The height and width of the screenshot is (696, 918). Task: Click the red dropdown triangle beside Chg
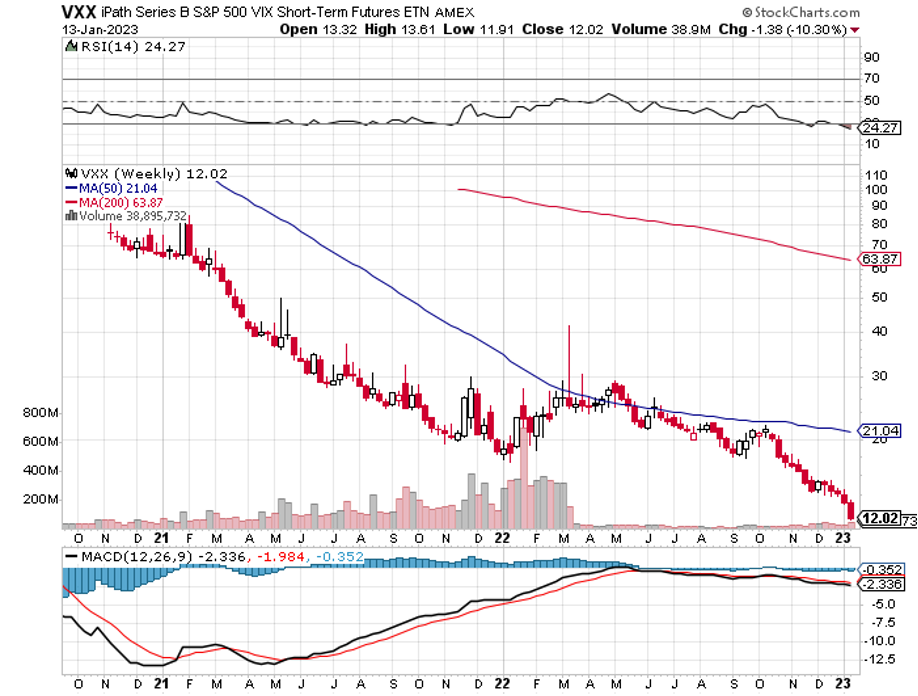pyautogui.click(x=856, y=30)
